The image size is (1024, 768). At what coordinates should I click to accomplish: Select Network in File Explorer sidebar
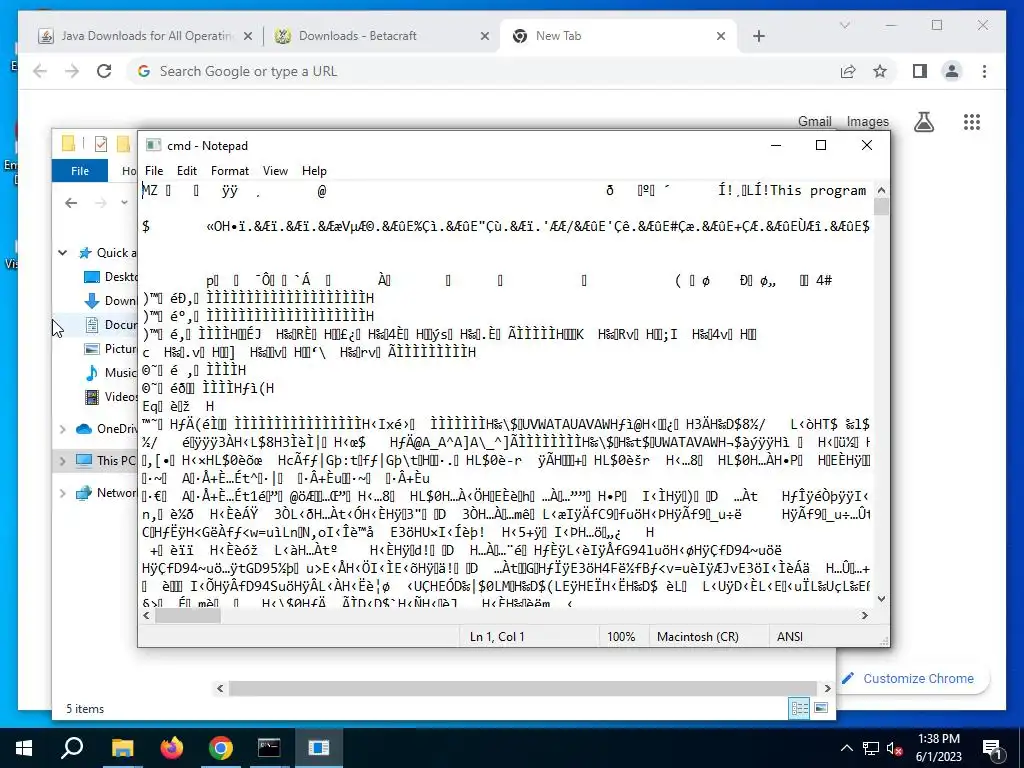pos(106,493)
